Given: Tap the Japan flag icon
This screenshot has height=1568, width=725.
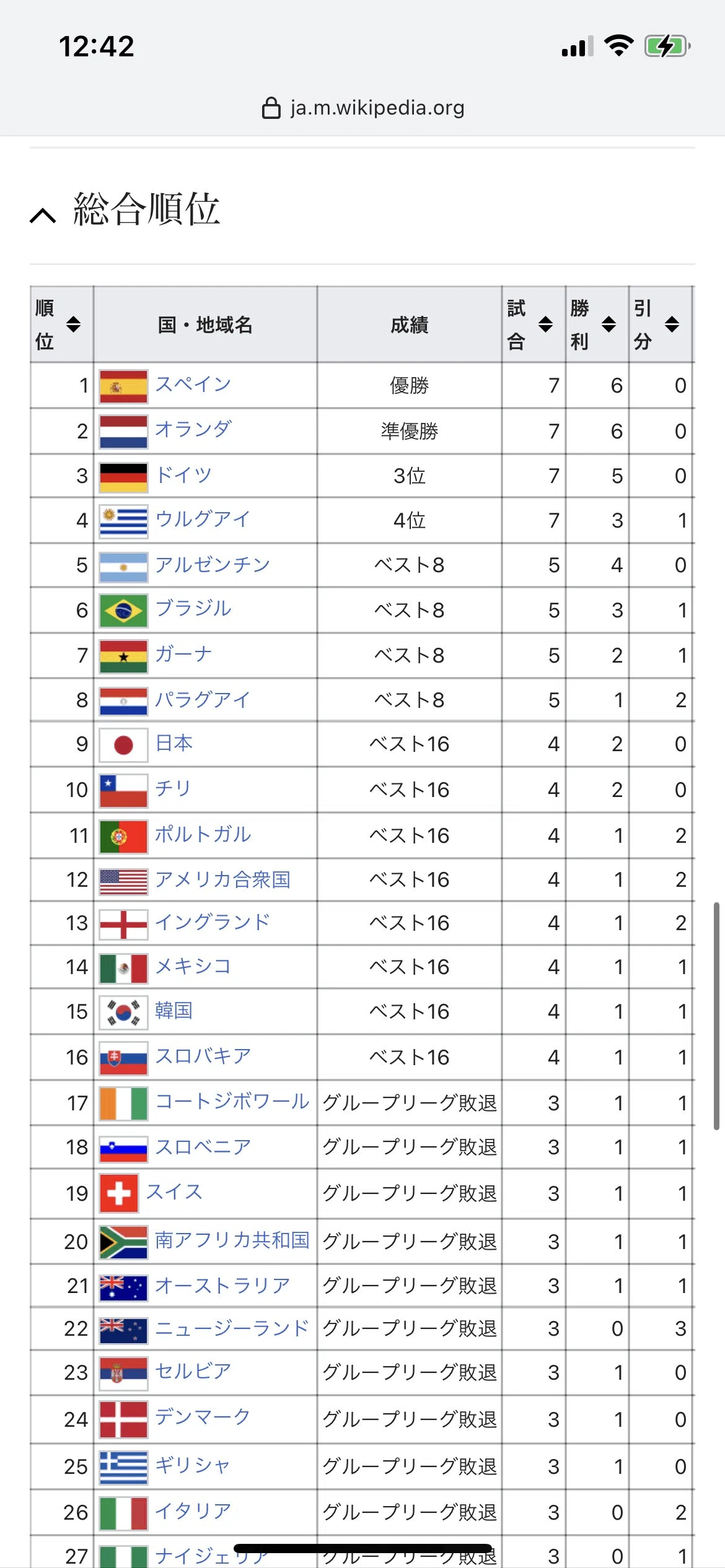Looking at the screenshot, I should coord(123,744).
